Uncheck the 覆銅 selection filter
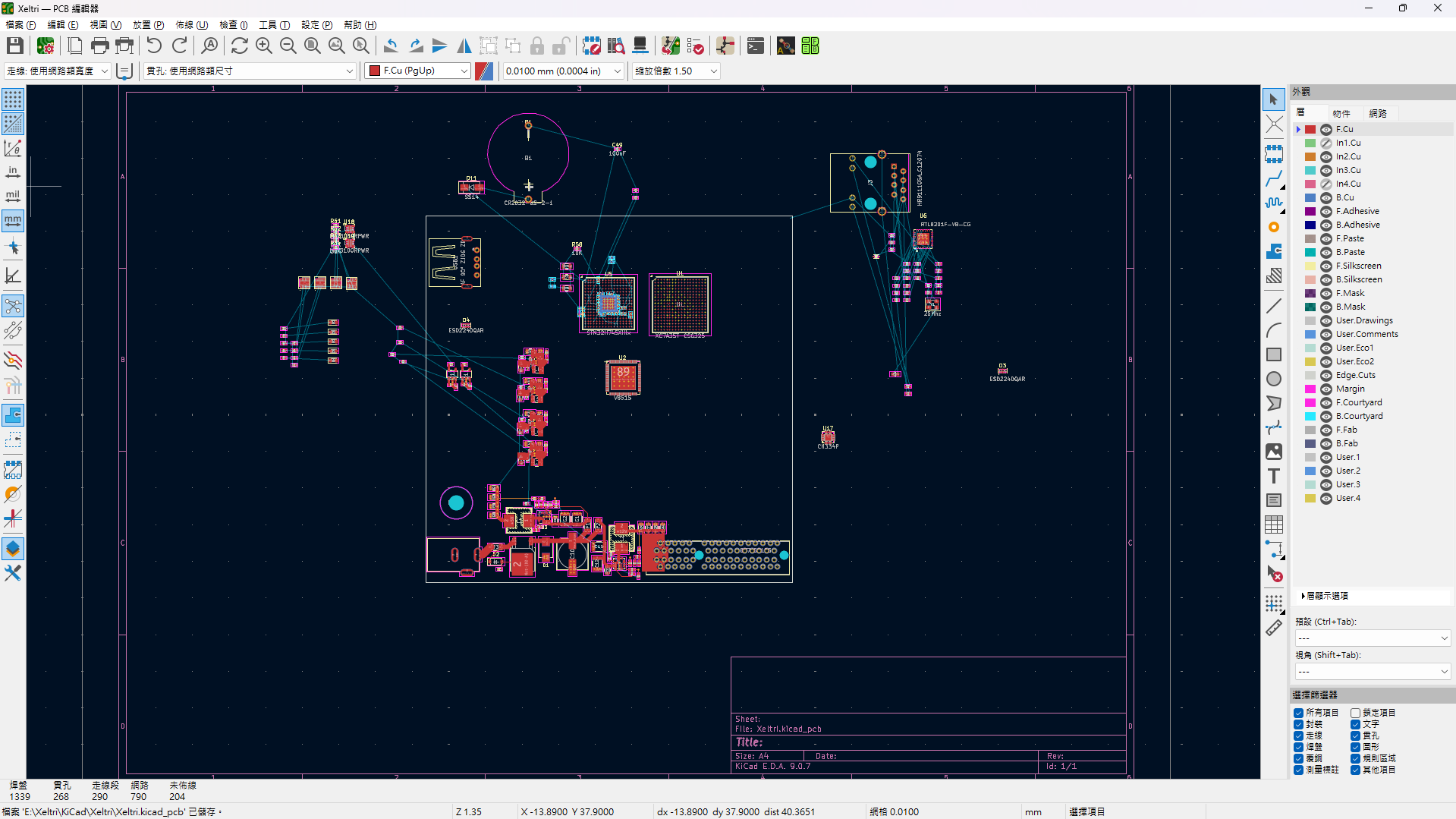 pyautogui.click(x=1299, y=758)
